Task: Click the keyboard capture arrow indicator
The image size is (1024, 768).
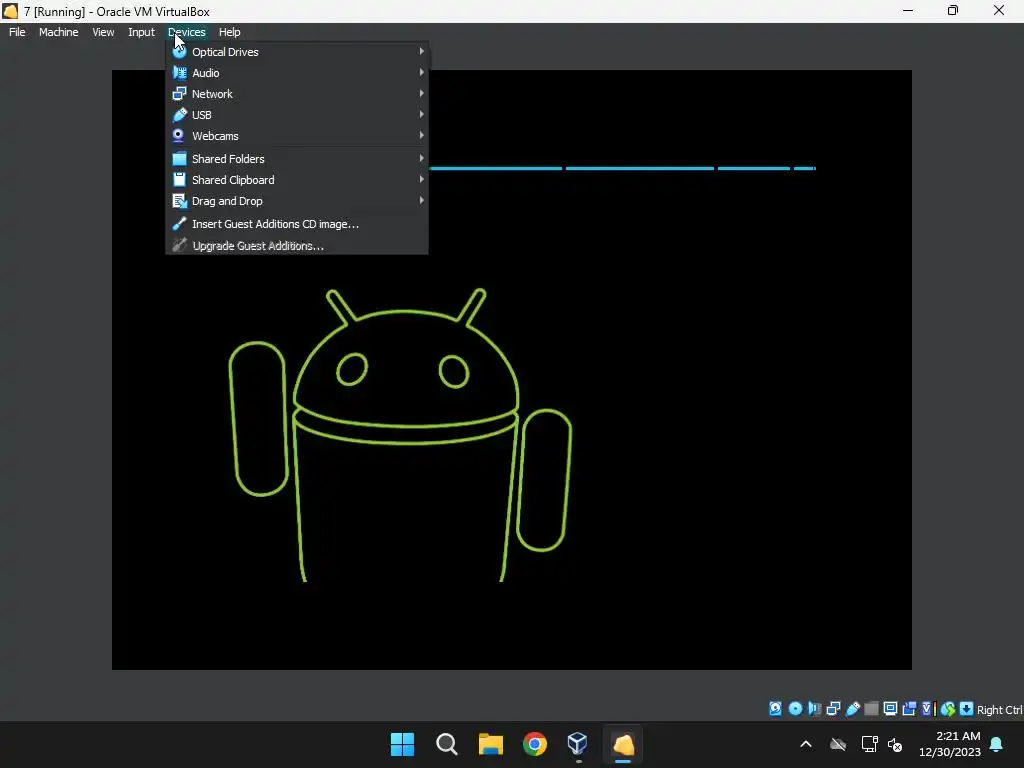Action: 967,709
